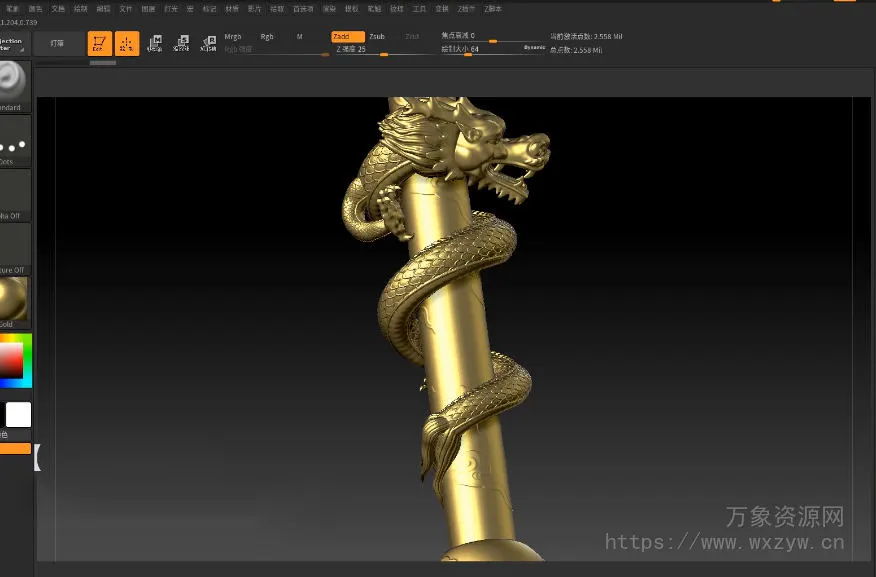
Task: Open the Gold material picker
Action: point(13,300)
